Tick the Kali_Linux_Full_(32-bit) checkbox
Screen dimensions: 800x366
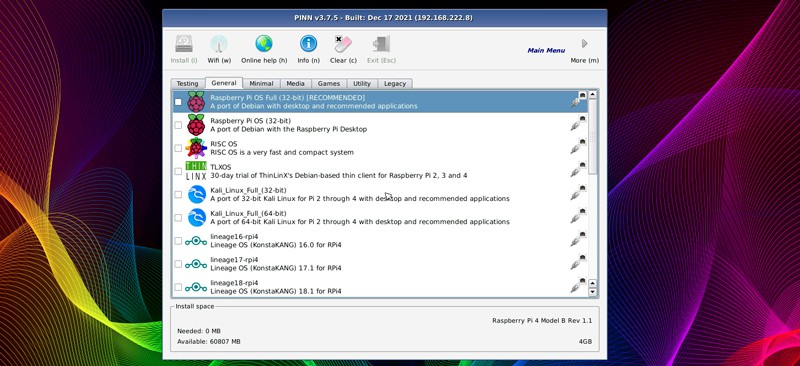point(178,194)
